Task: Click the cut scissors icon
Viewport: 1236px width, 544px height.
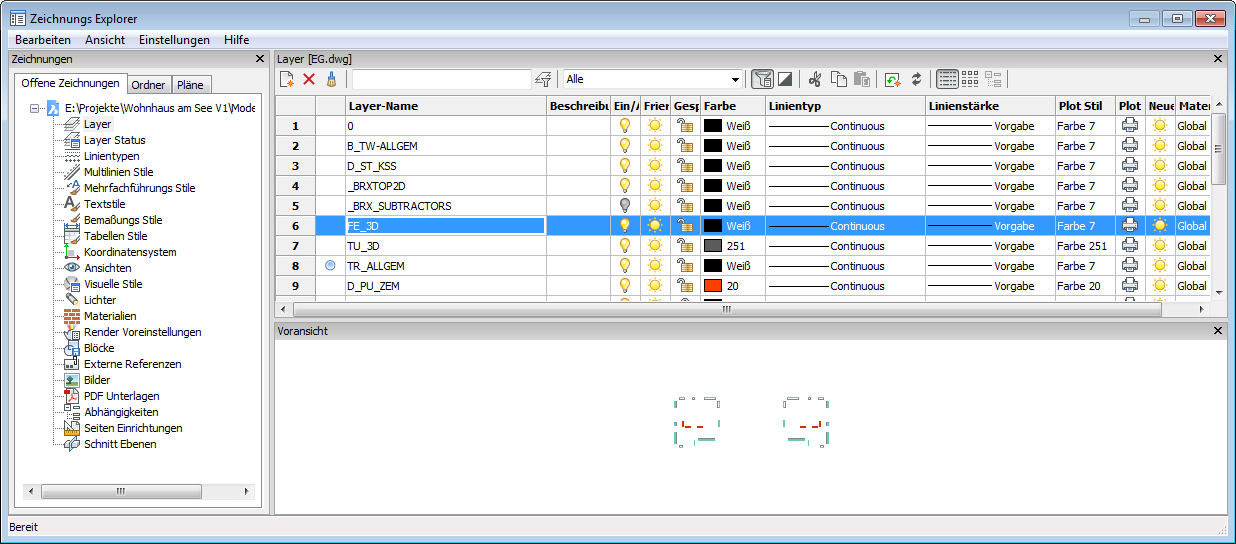Action: click(815, 79)
